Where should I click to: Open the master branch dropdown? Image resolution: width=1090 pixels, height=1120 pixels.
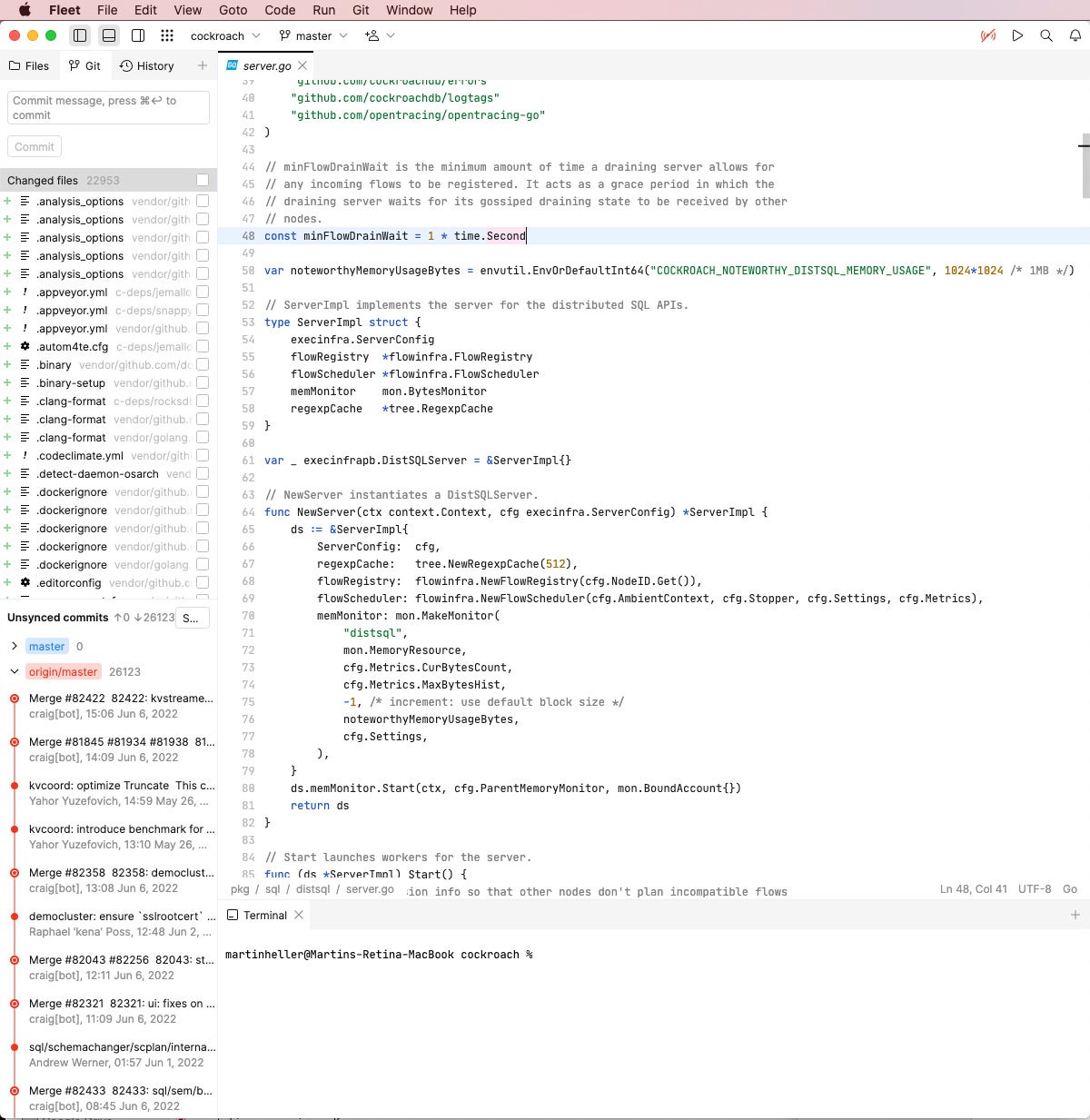(314, 35)
